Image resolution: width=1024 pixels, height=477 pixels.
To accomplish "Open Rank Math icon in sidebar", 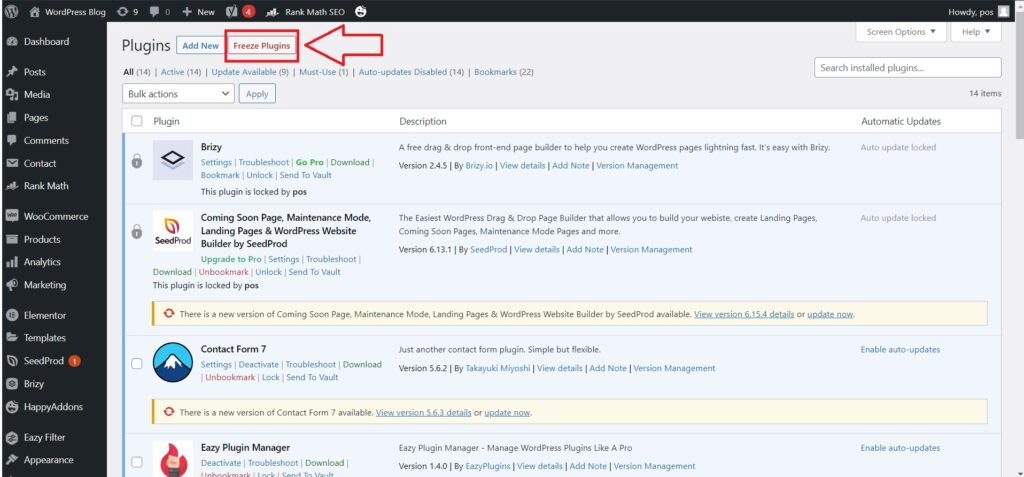I will click(x=12, y=186).
